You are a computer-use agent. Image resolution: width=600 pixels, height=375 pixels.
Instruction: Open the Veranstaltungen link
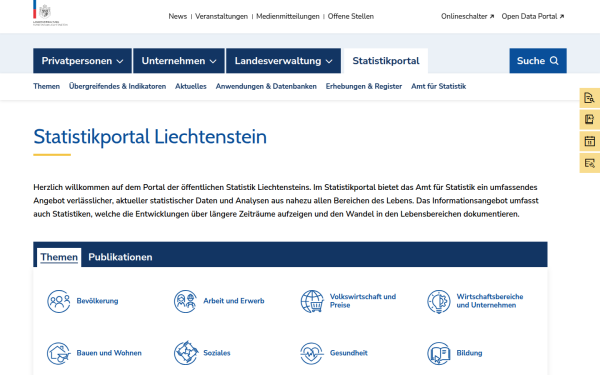pos(222,16)
